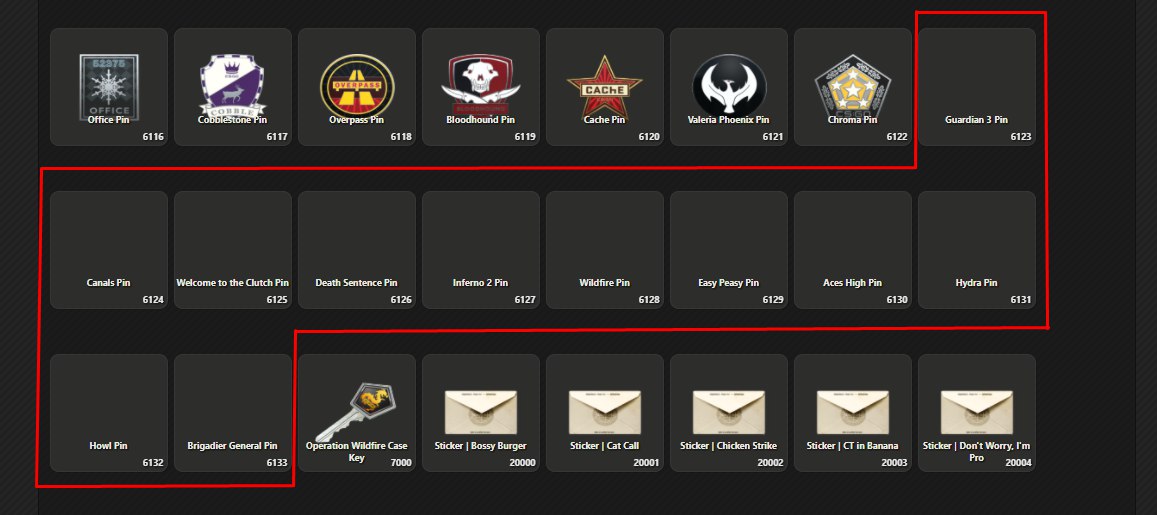Pick the Chroma Pin pentagon icon
The height and width of the screenshot is (515, 1157).
[x=852, y=86]
